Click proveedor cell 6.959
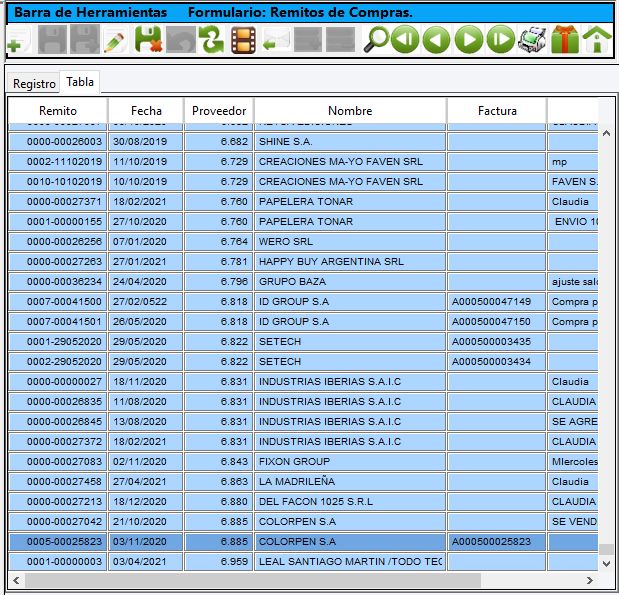Viewport: 619px width, 595px height. 219,562
